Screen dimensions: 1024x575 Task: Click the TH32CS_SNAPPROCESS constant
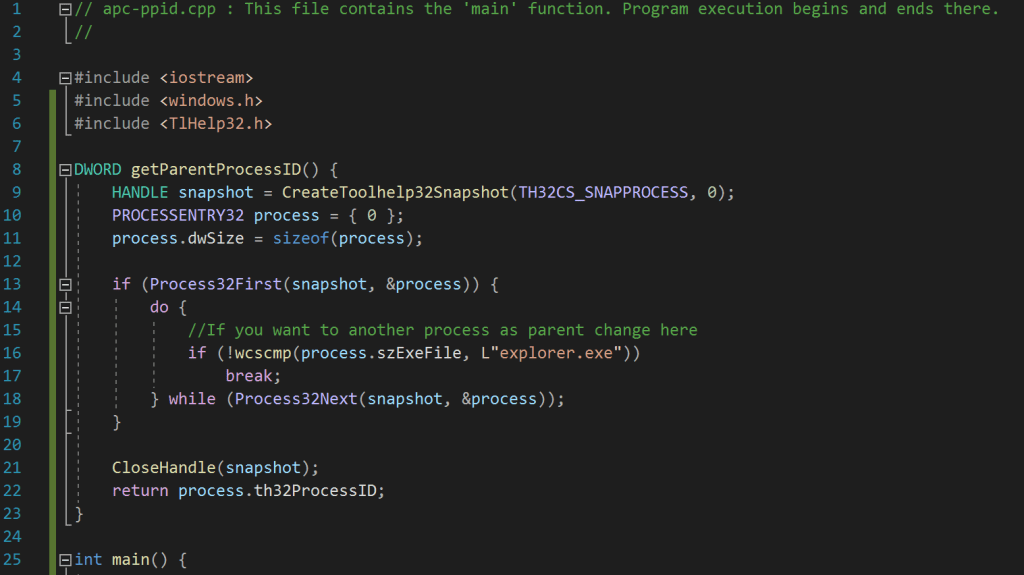[x=602, y=192]
